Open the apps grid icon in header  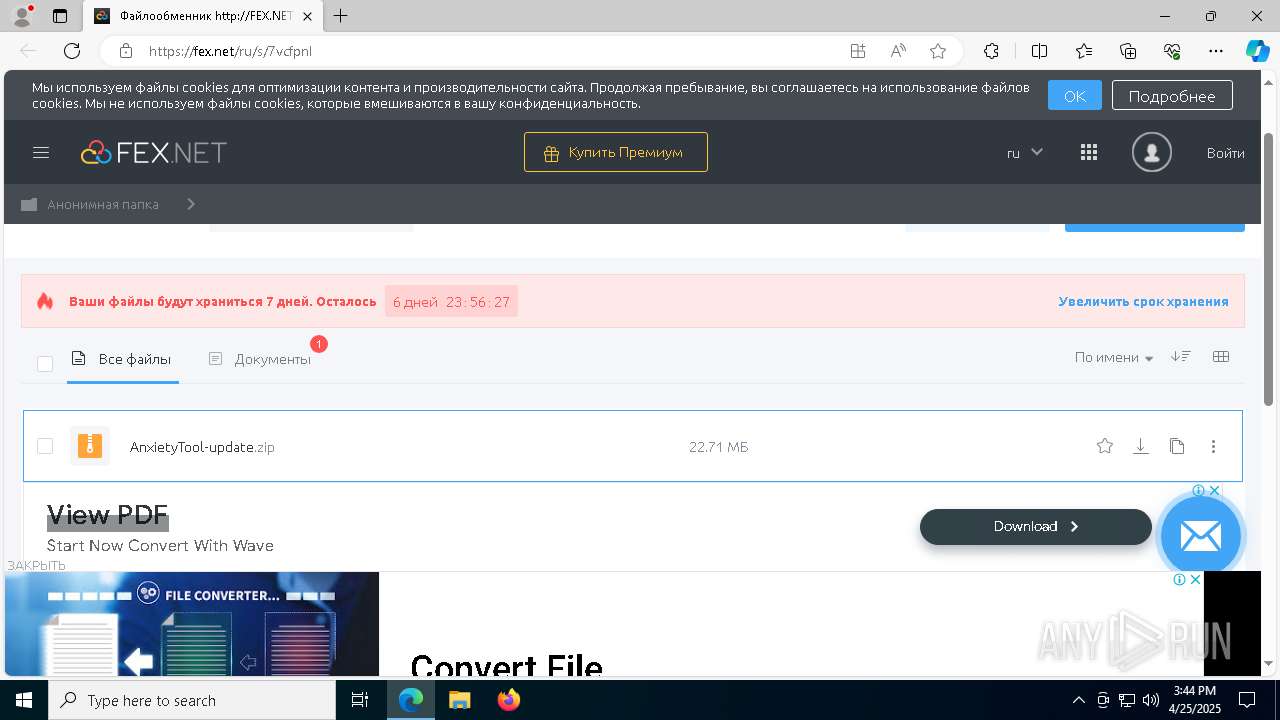(x=1089, y=153)
